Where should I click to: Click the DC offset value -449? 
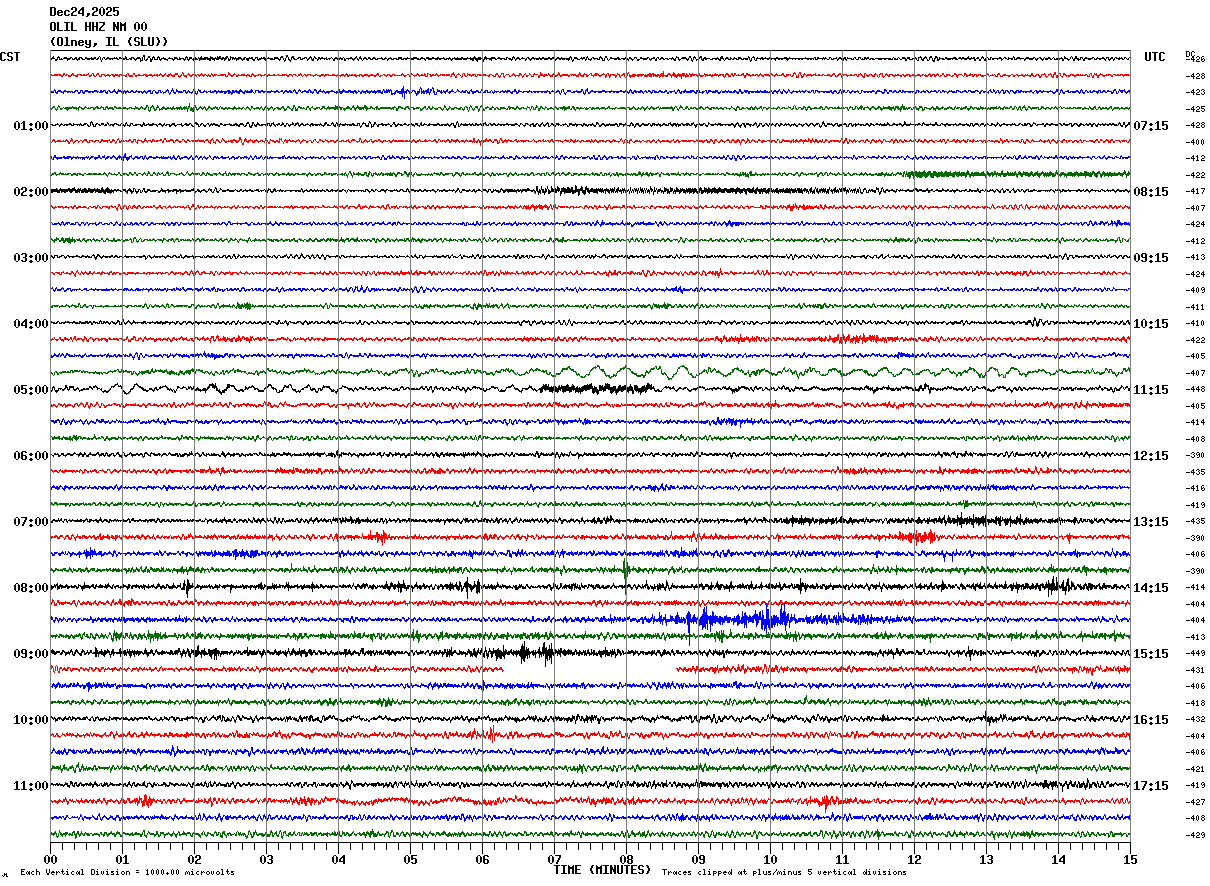[1195, 654]
